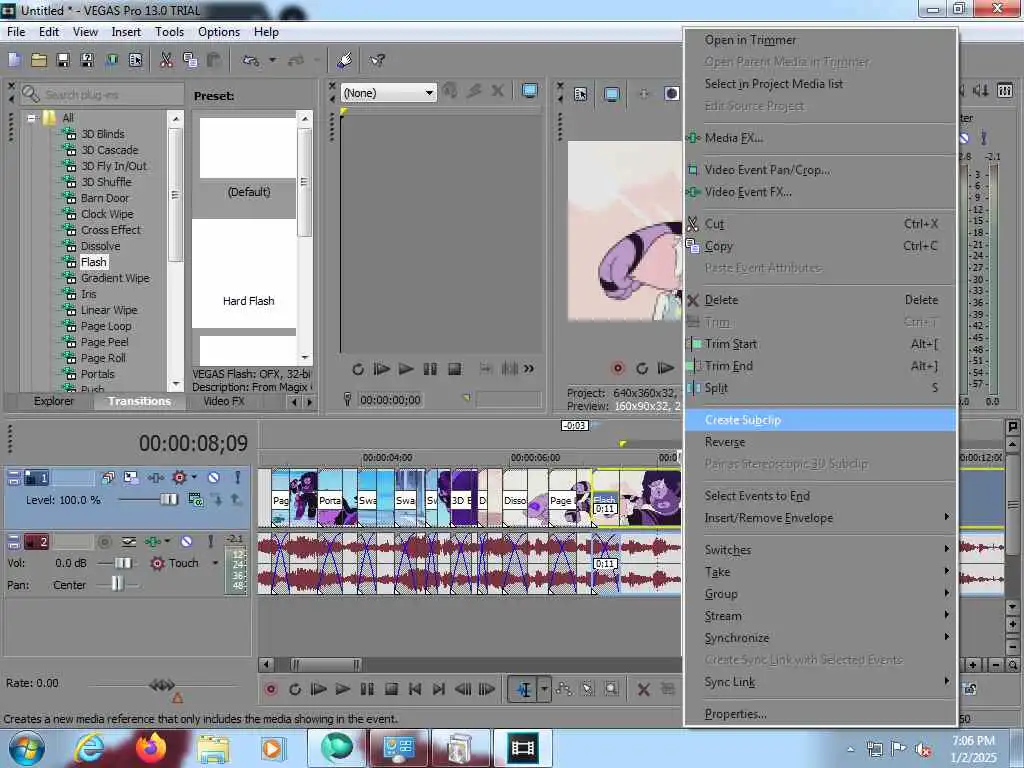The image size is (1024, 768).
Task: Click the Delete X icon in timeline toolbar
Action: [x=643, y=689]
